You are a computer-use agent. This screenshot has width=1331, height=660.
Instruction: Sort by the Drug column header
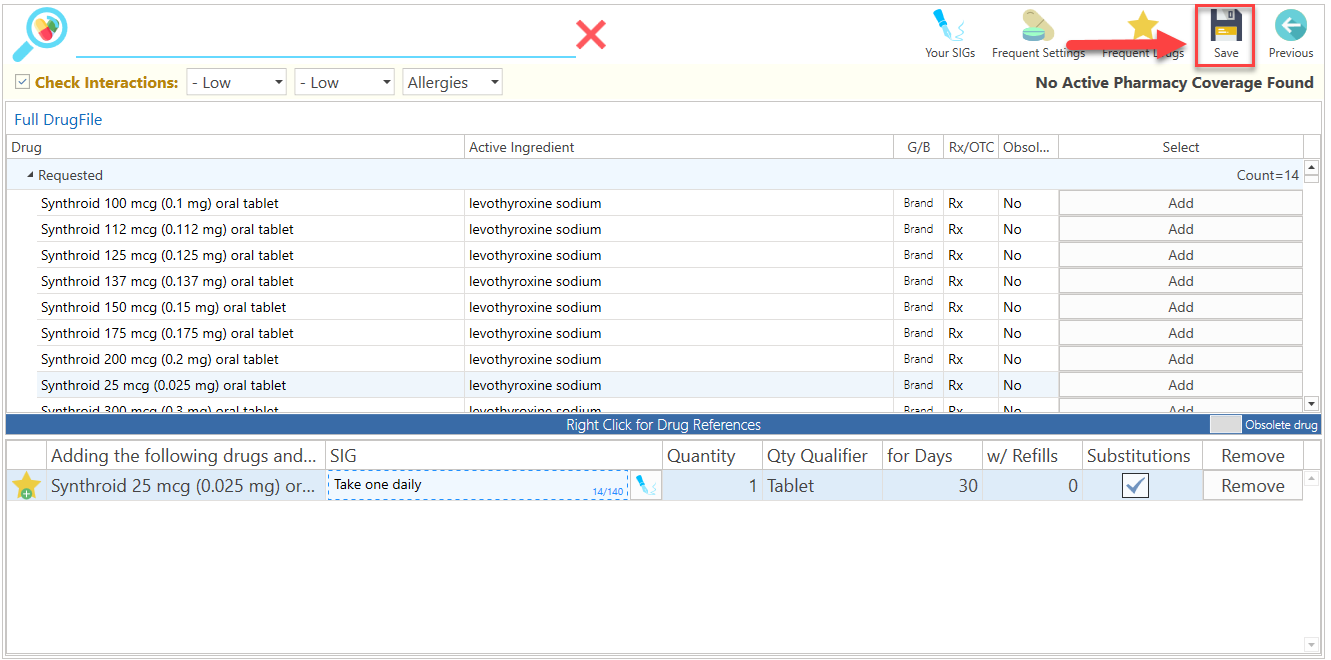pos(235,147)
